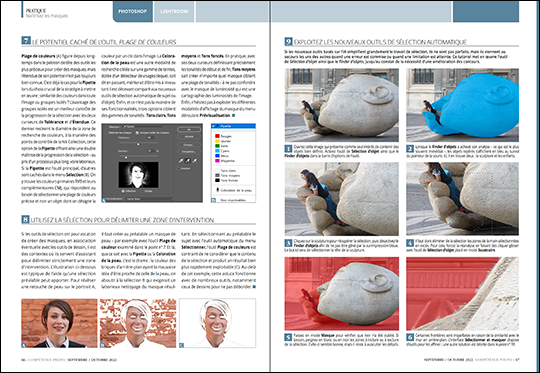Image resolution: width=540 pixels, height=373 pixels.
Task: Choose Magentas in the selection menu
Action: click(x=228, y=161)
